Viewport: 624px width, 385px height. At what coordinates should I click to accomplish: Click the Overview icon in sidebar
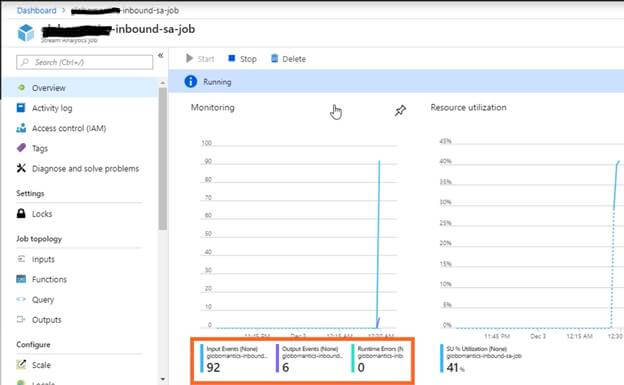[x=21, y=87]
